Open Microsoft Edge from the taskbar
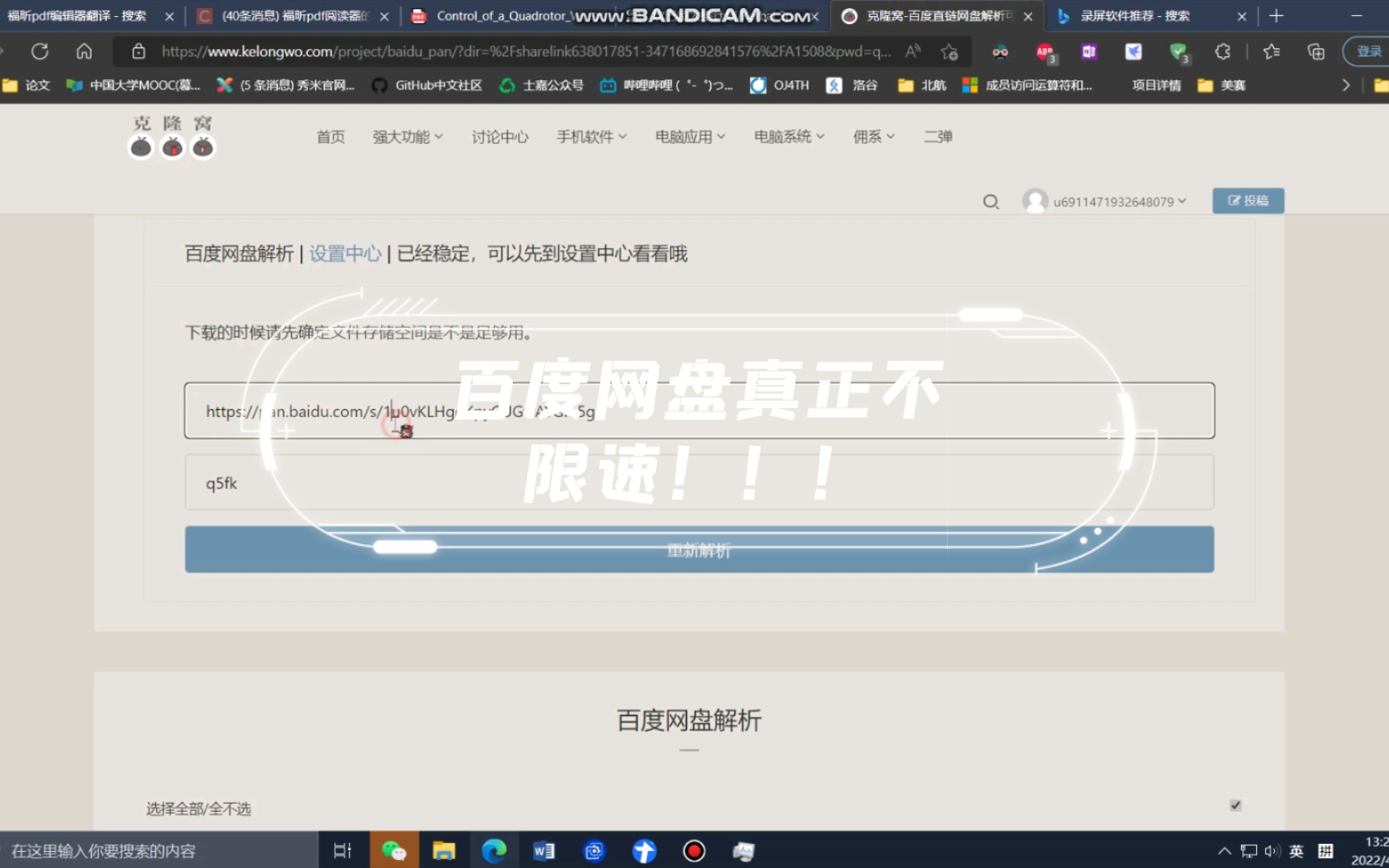The width and height of the screenshot is (1389, 868). tap(494, 850)
